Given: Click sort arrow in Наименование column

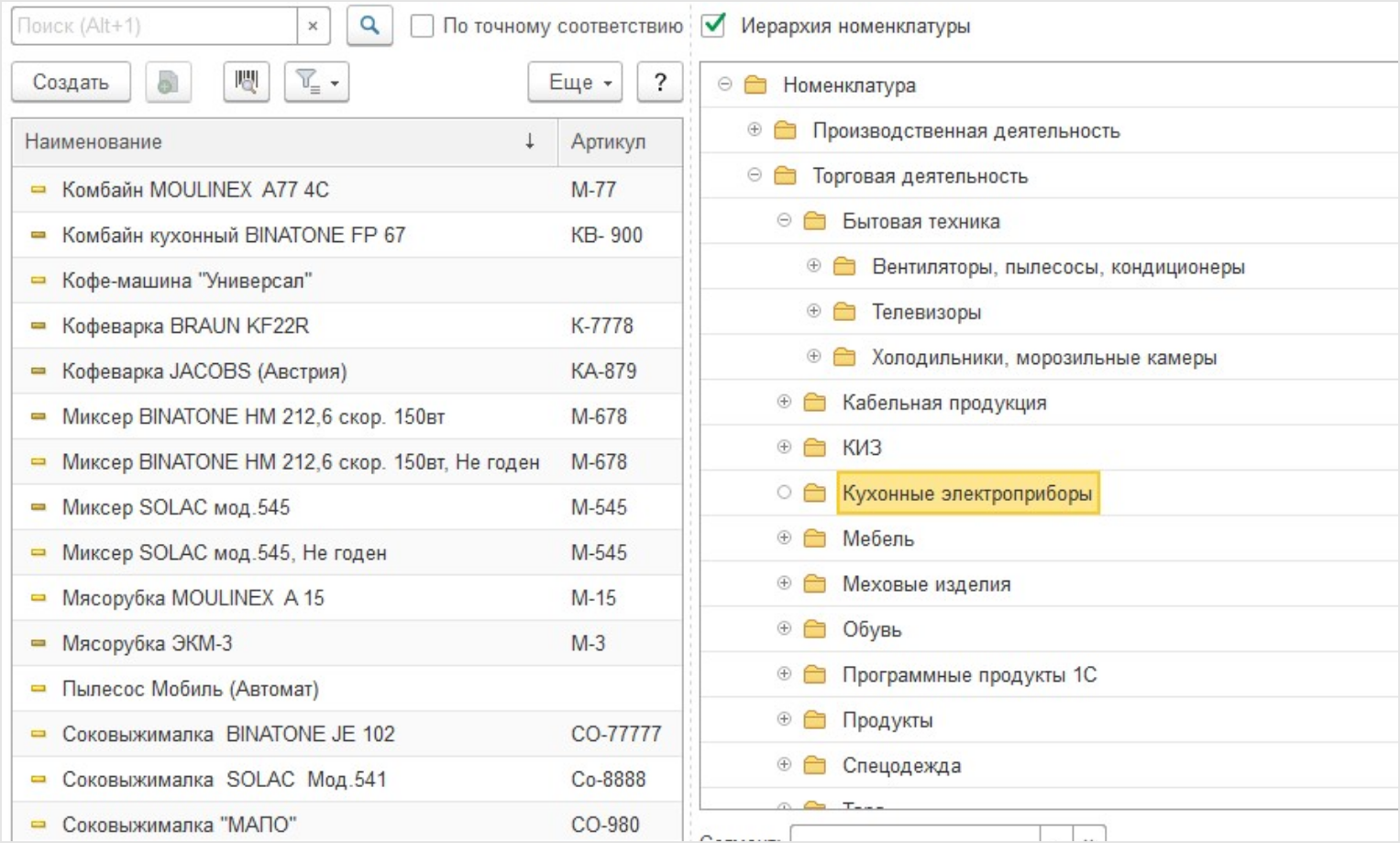Looking at the screenshot, I should point(530,141).
